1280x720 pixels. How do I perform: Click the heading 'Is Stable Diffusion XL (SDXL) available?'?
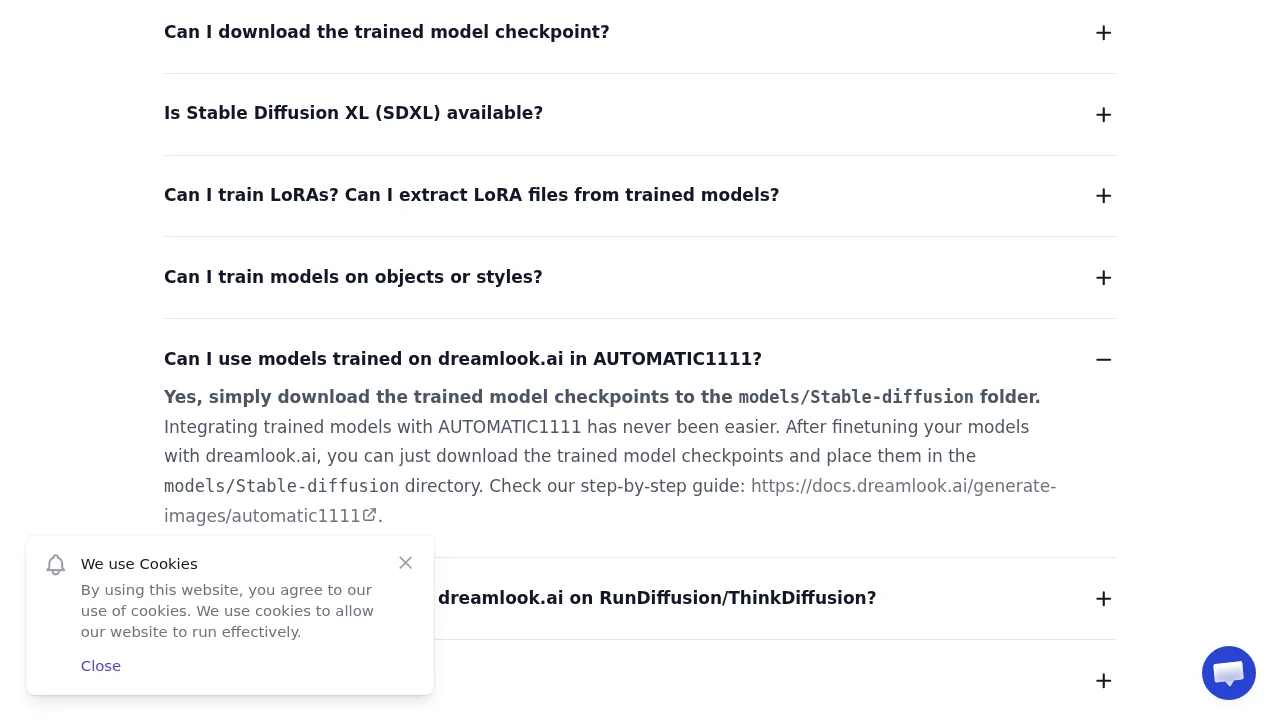[x=353, y=113]
